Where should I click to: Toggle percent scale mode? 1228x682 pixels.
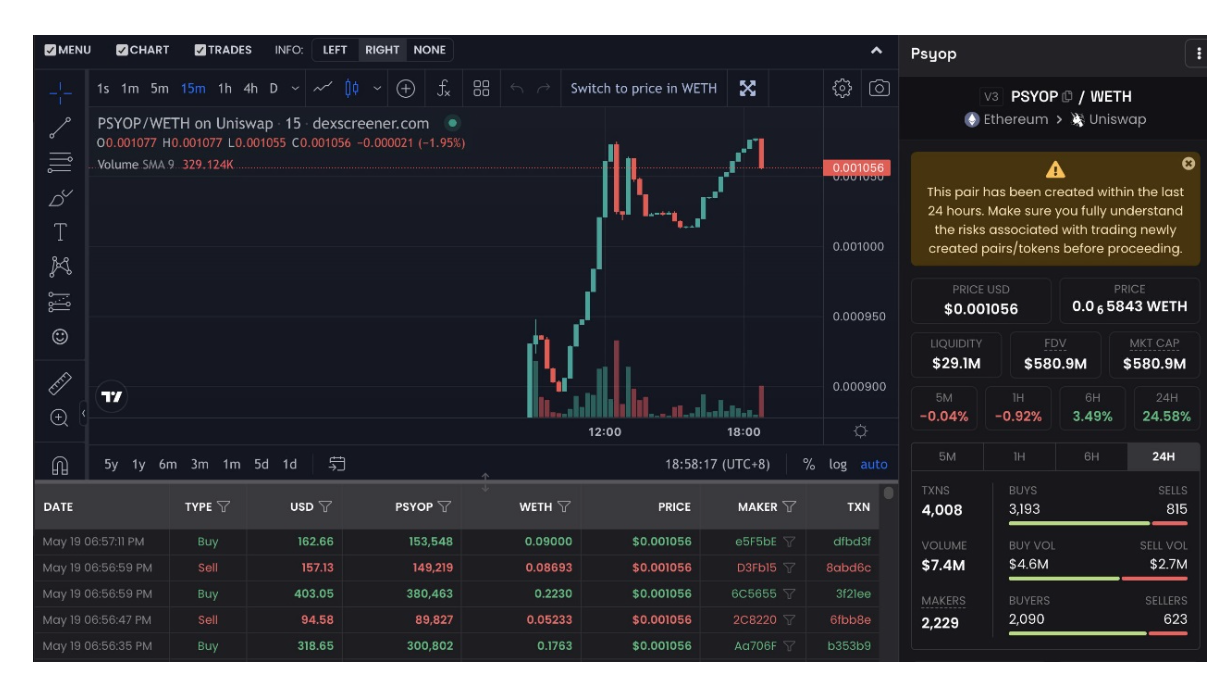click(809, 464)
